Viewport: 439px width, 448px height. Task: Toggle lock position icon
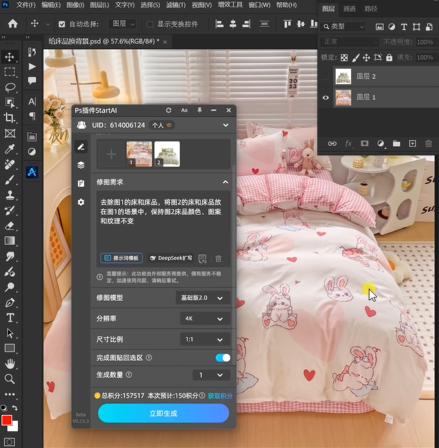pos(366,58)
